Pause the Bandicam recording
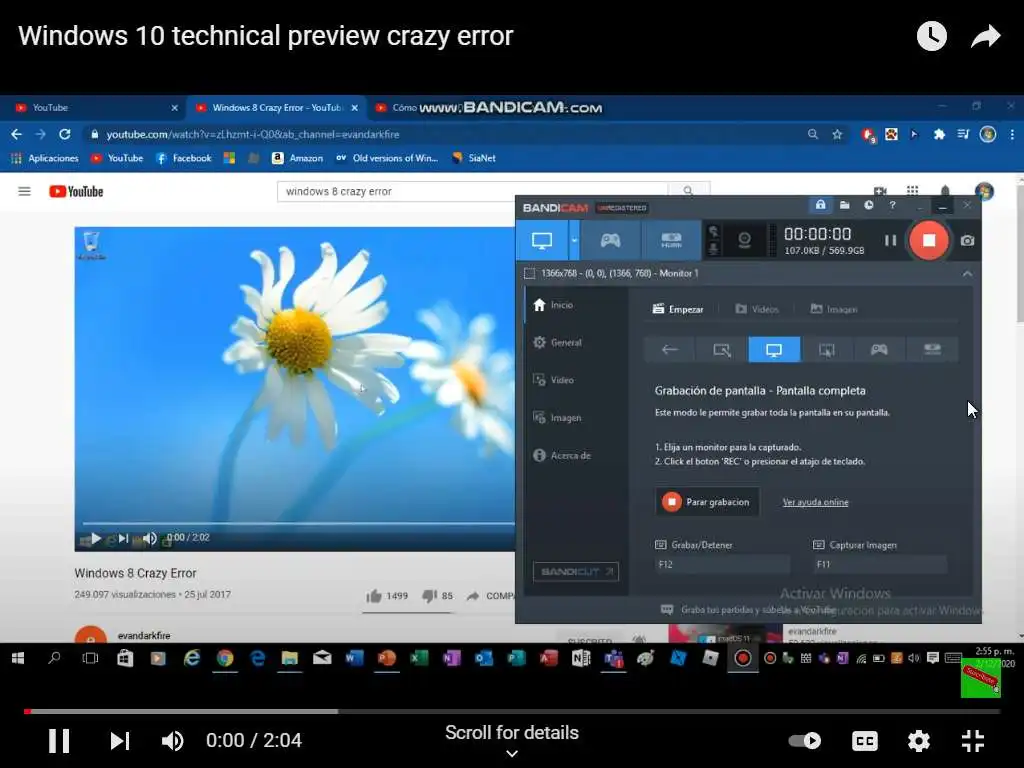This screenshot has width=1024, height=768. pyautogui.click(x=890, y=240)
